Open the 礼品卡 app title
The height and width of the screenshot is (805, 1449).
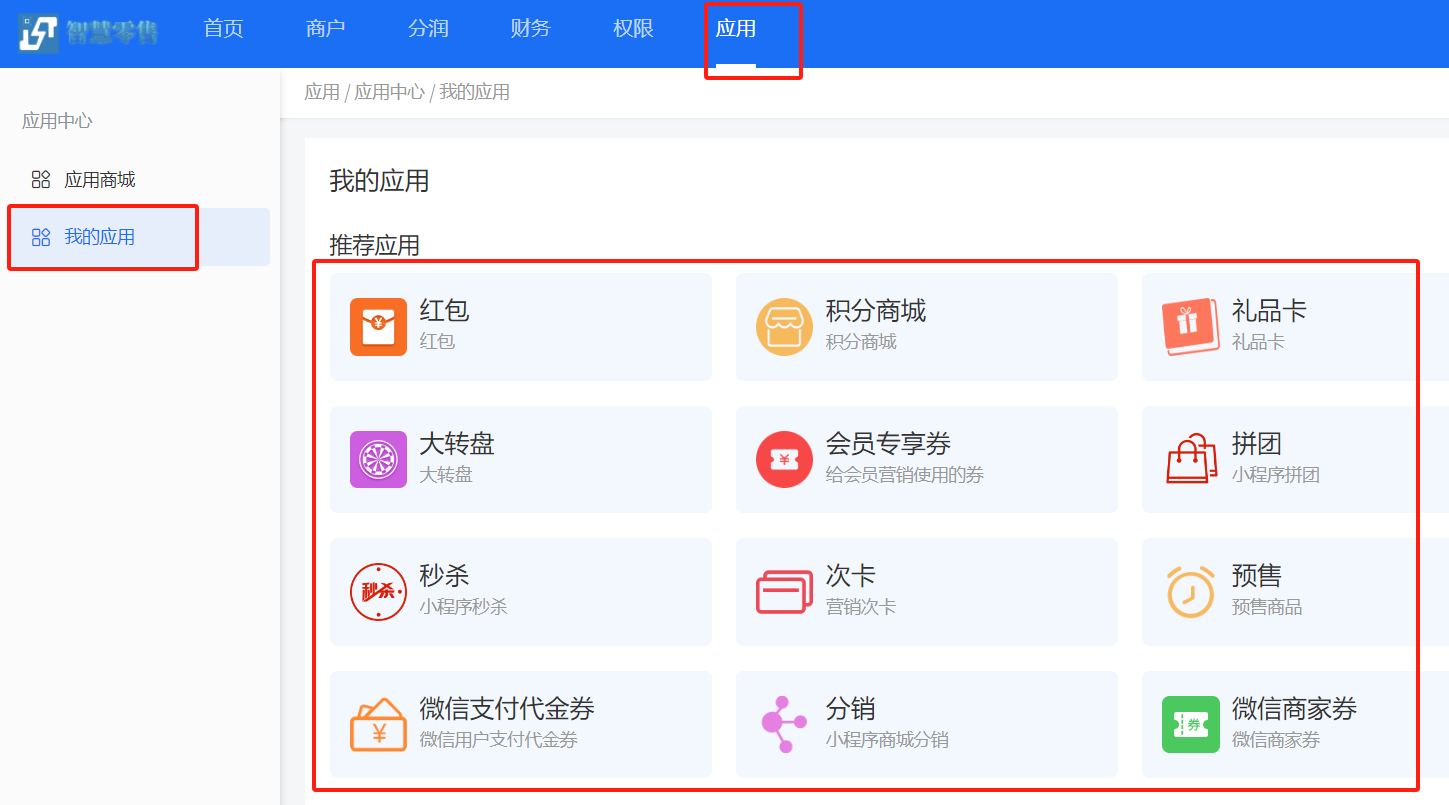(x=1269, y=311)
